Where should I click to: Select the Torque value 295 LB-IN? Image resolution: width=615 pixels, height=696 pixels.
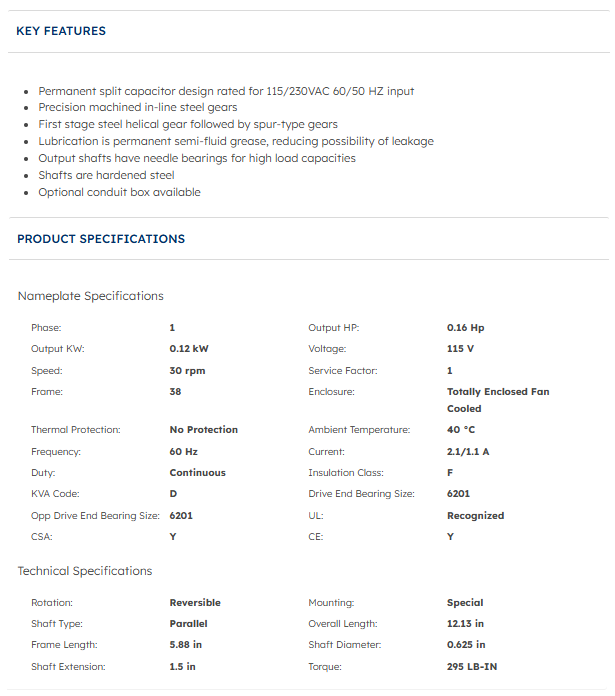(474, 667)
